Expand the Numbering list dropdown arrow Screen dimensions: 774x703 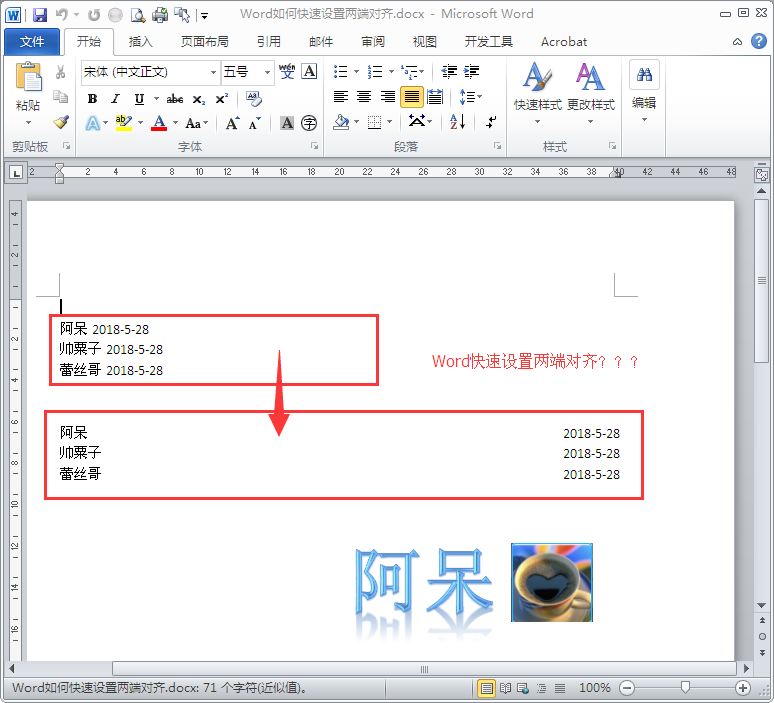click(x=391, y=72)
